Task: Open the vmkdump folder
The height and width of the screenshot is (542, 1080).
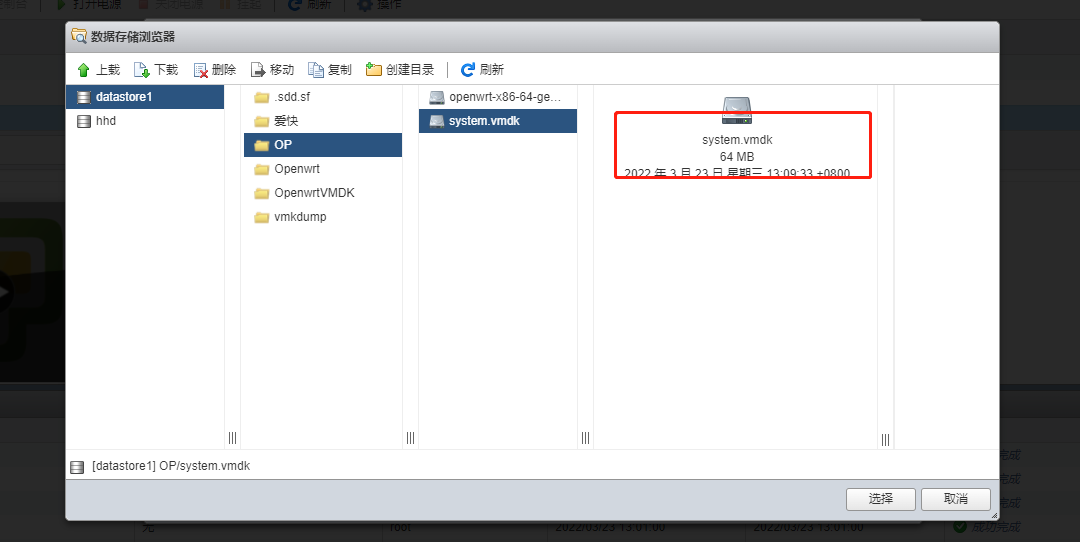Action: [x=300, y=217]
